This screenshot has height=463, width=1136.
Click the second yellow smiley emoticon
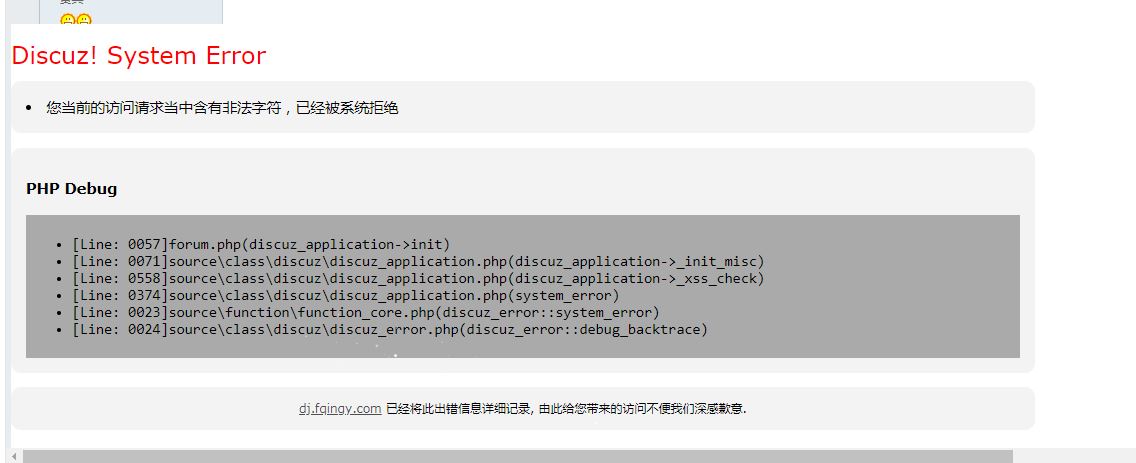point(84,20)
